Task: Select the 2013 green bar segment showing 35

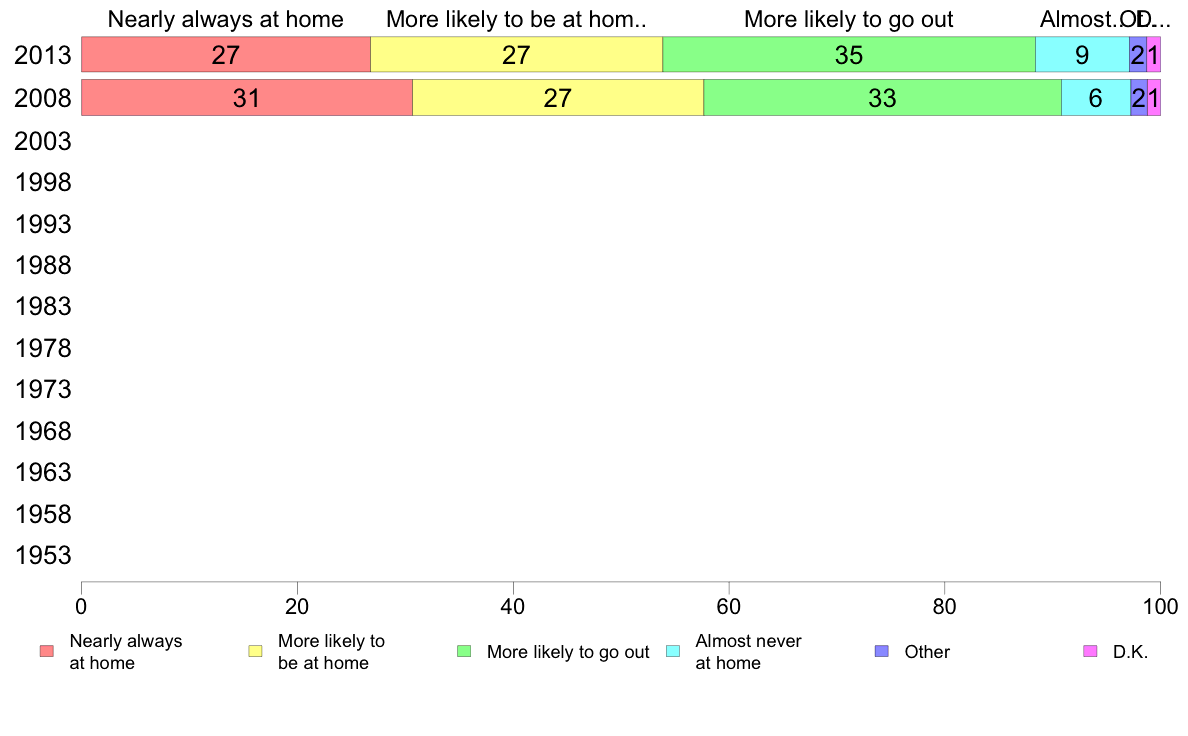Action: tap(849, 55)
